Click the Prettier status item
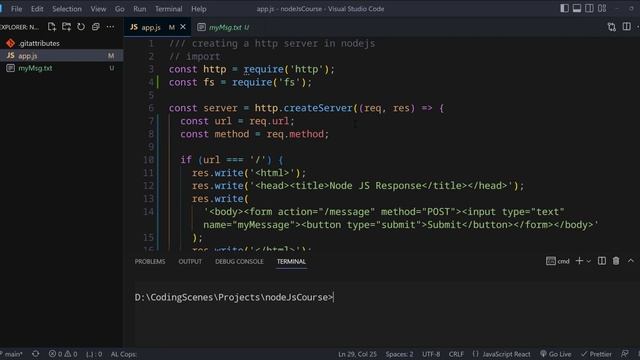 (596, 354)
